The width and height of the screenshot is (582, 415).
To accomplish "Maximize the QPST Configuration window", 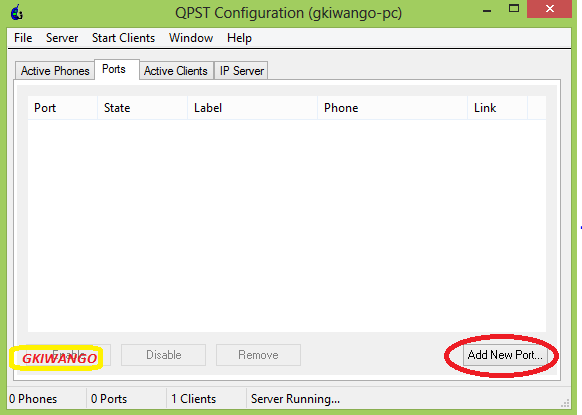I will [514, 9].
